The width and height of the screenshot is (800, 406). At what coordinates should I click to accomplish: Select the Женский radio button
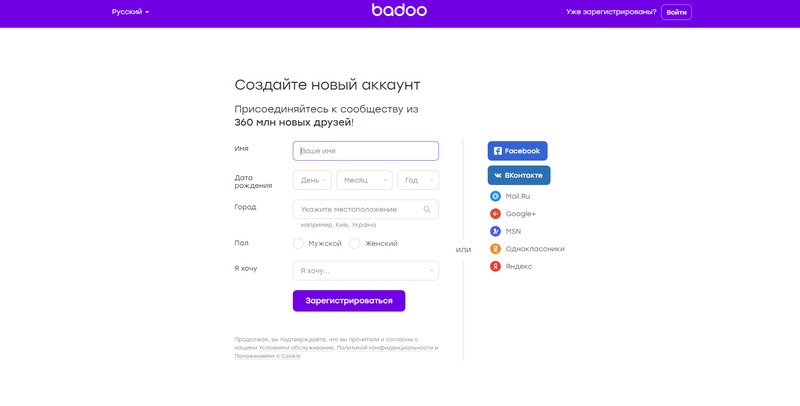coord(355,244)
